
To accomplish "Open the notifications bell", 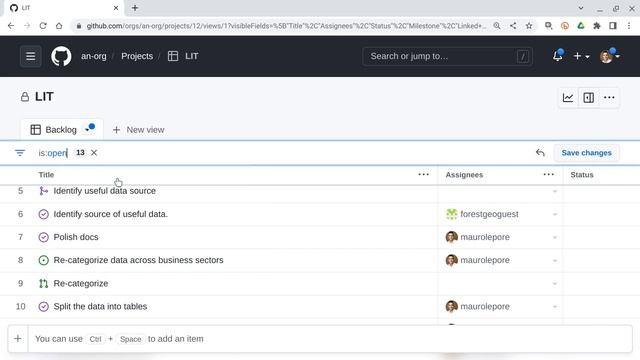I will (558, 56).
